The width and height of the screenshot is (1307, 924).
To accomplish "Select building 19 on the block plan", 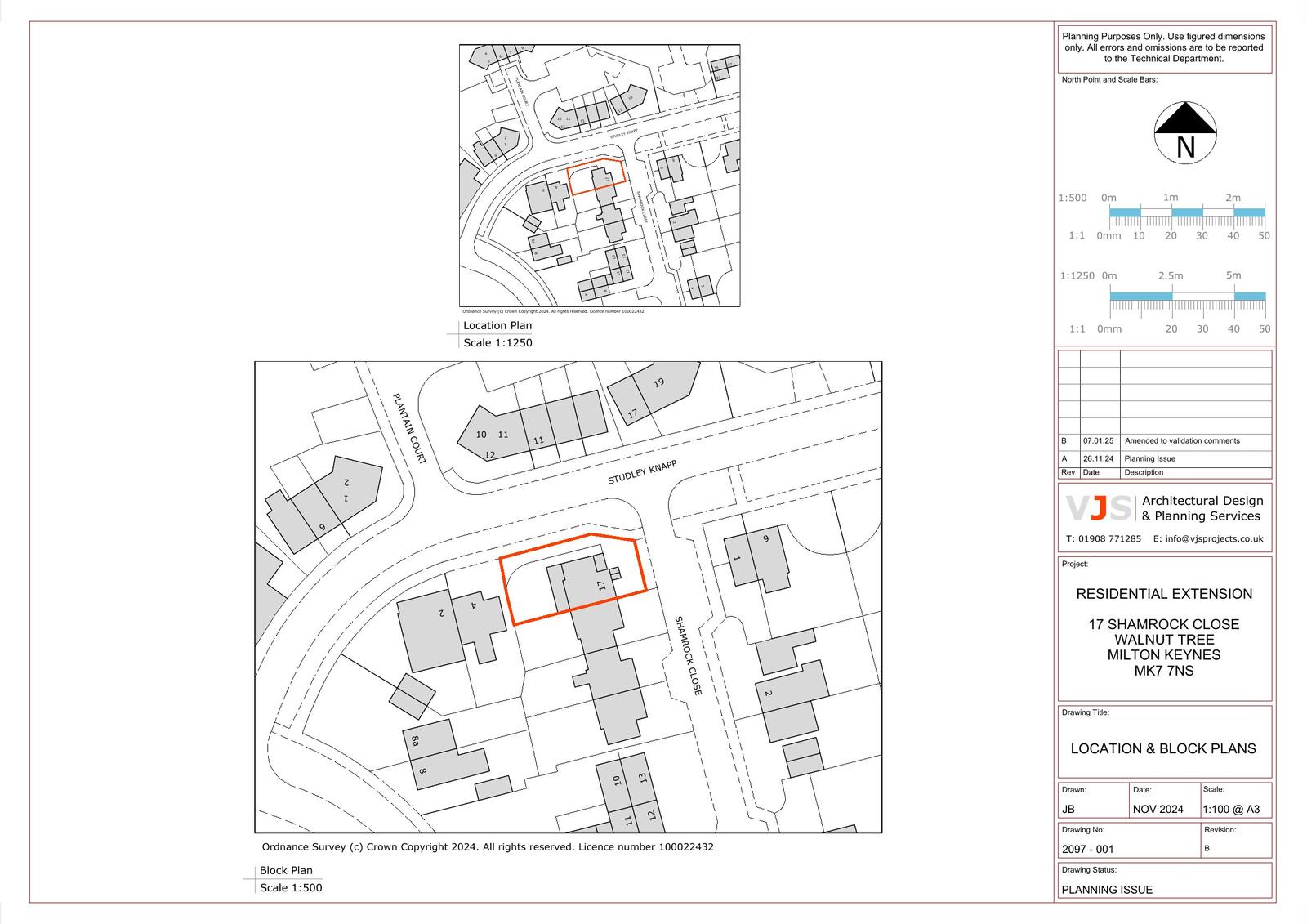I will (658, 383).
